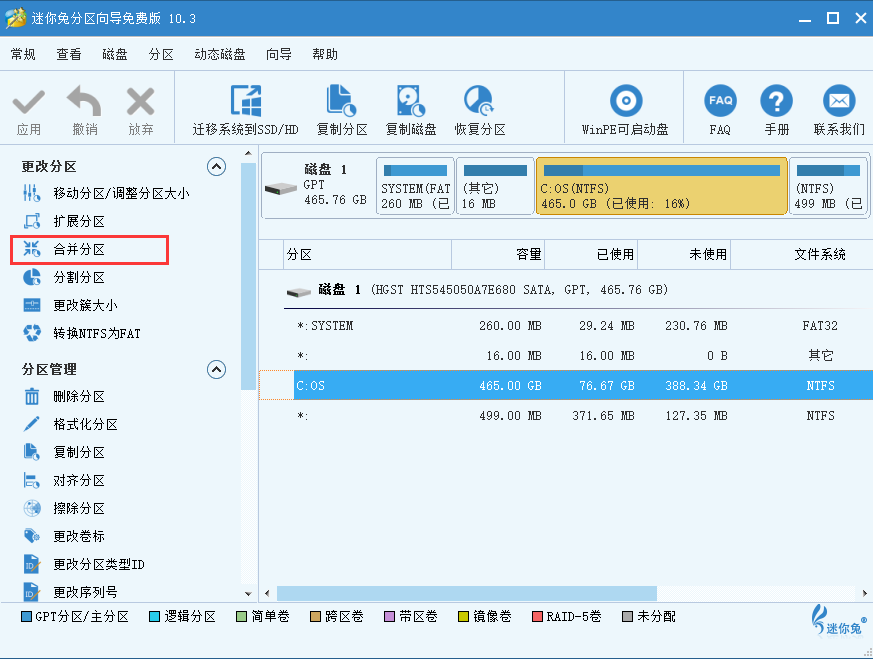Select the C:OS partition row

567,385
